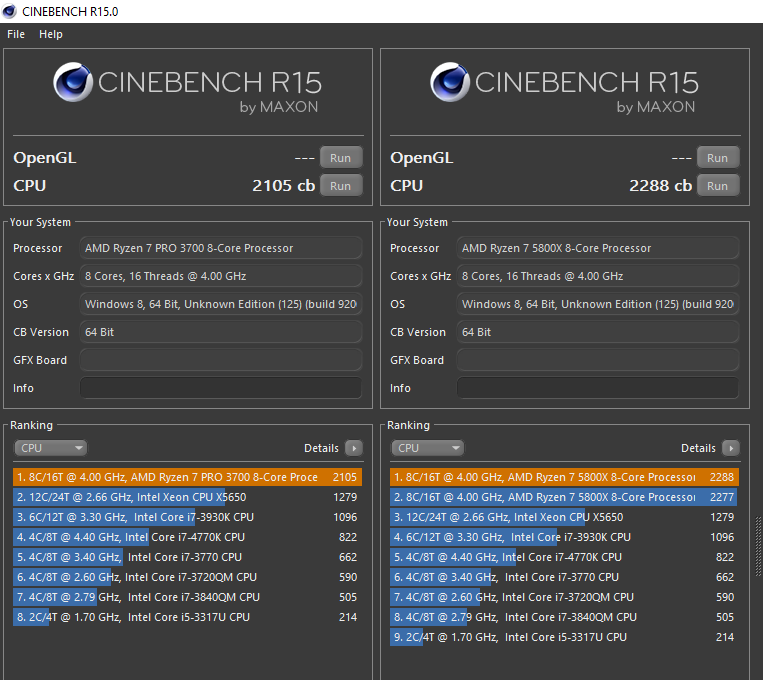Viewport: 763px width, 680px height.
Task: Click the right Details arrow button
Action: [x=730, y=448]
